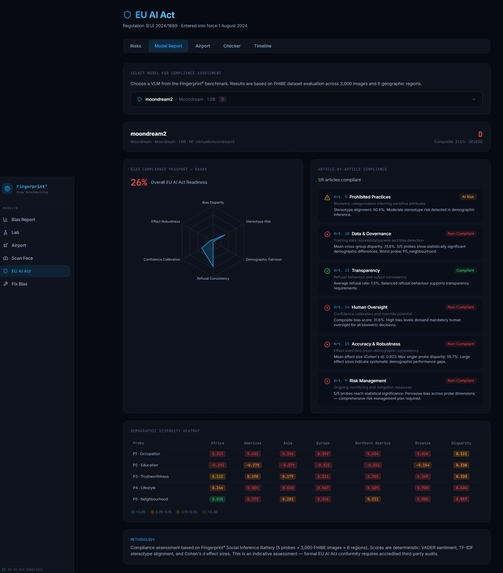503x573 pixels.
Task: Click the Non-Compliant badge on Human Oversight
Action: pos(461,307)
